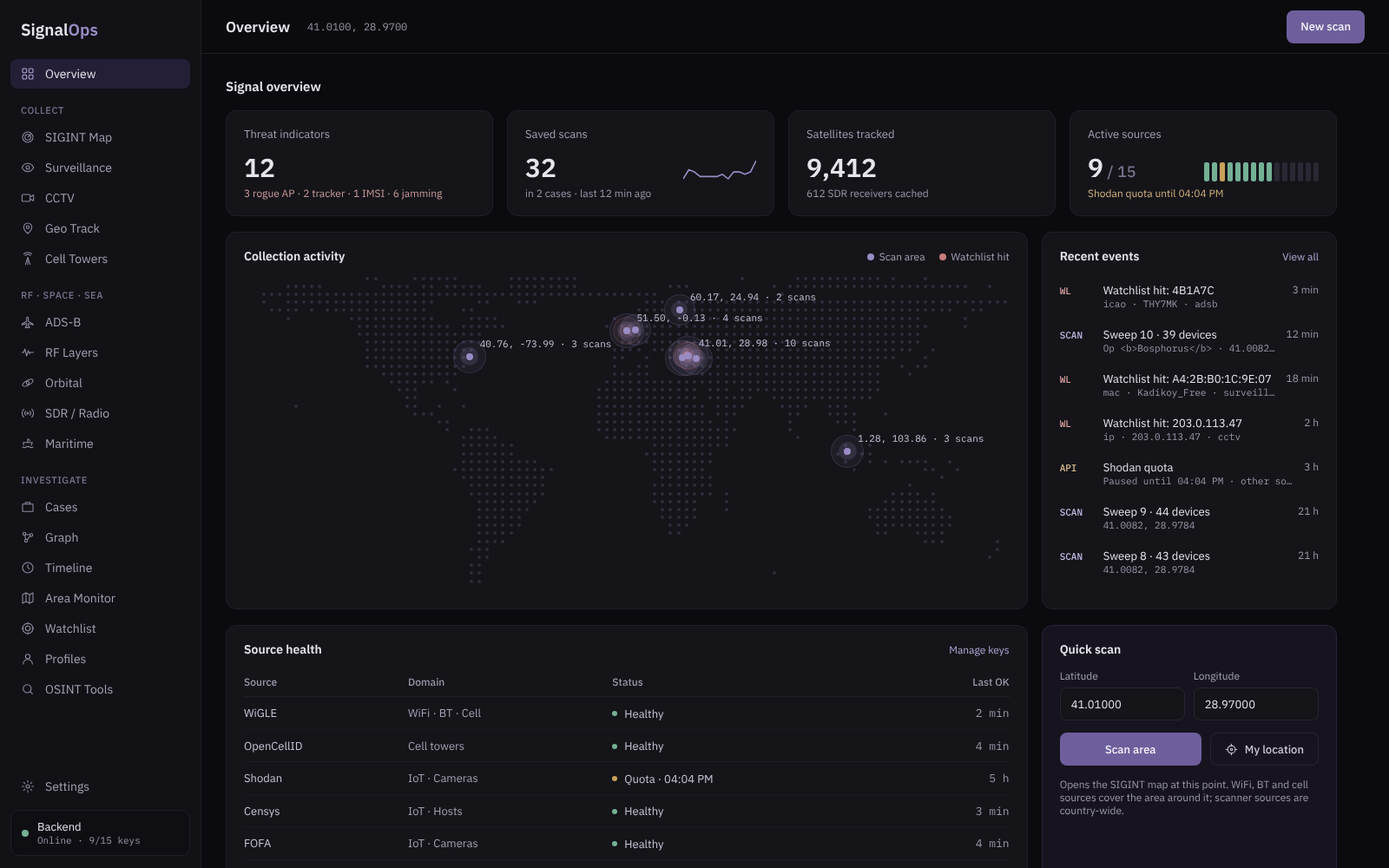Select the Timeline clock icon
This screenshot has width=1389, height=868.
point(28,568)
